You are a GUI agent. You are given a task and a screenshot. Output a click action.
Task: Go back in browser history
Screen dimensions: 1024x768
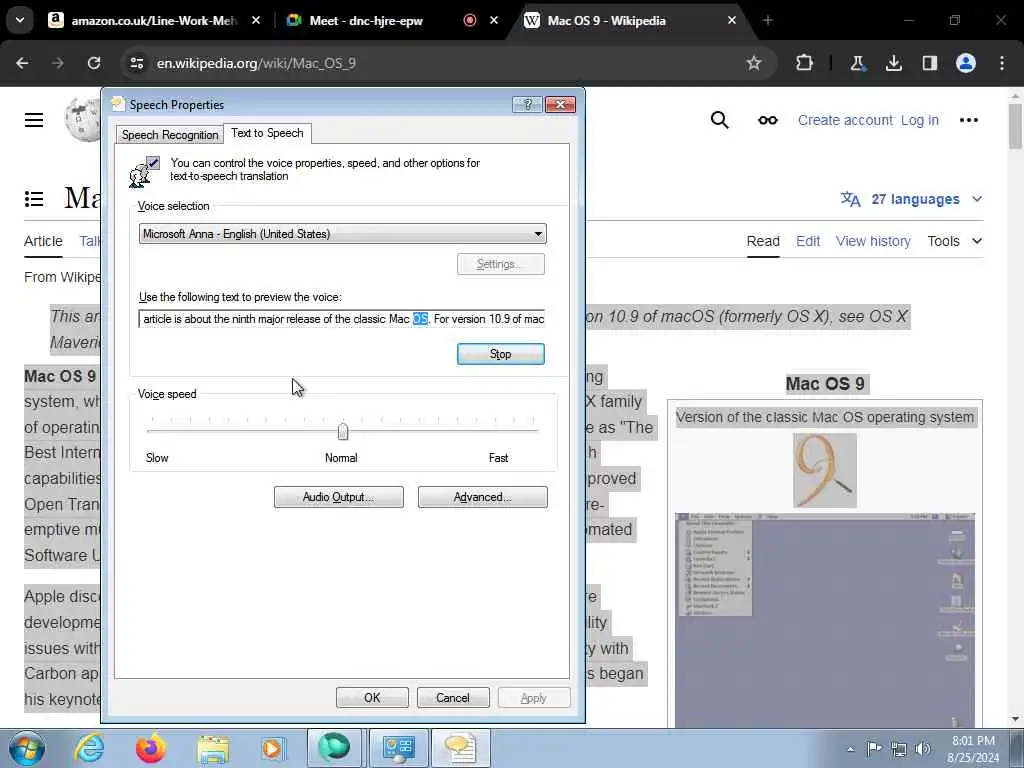tap(22, 63)
